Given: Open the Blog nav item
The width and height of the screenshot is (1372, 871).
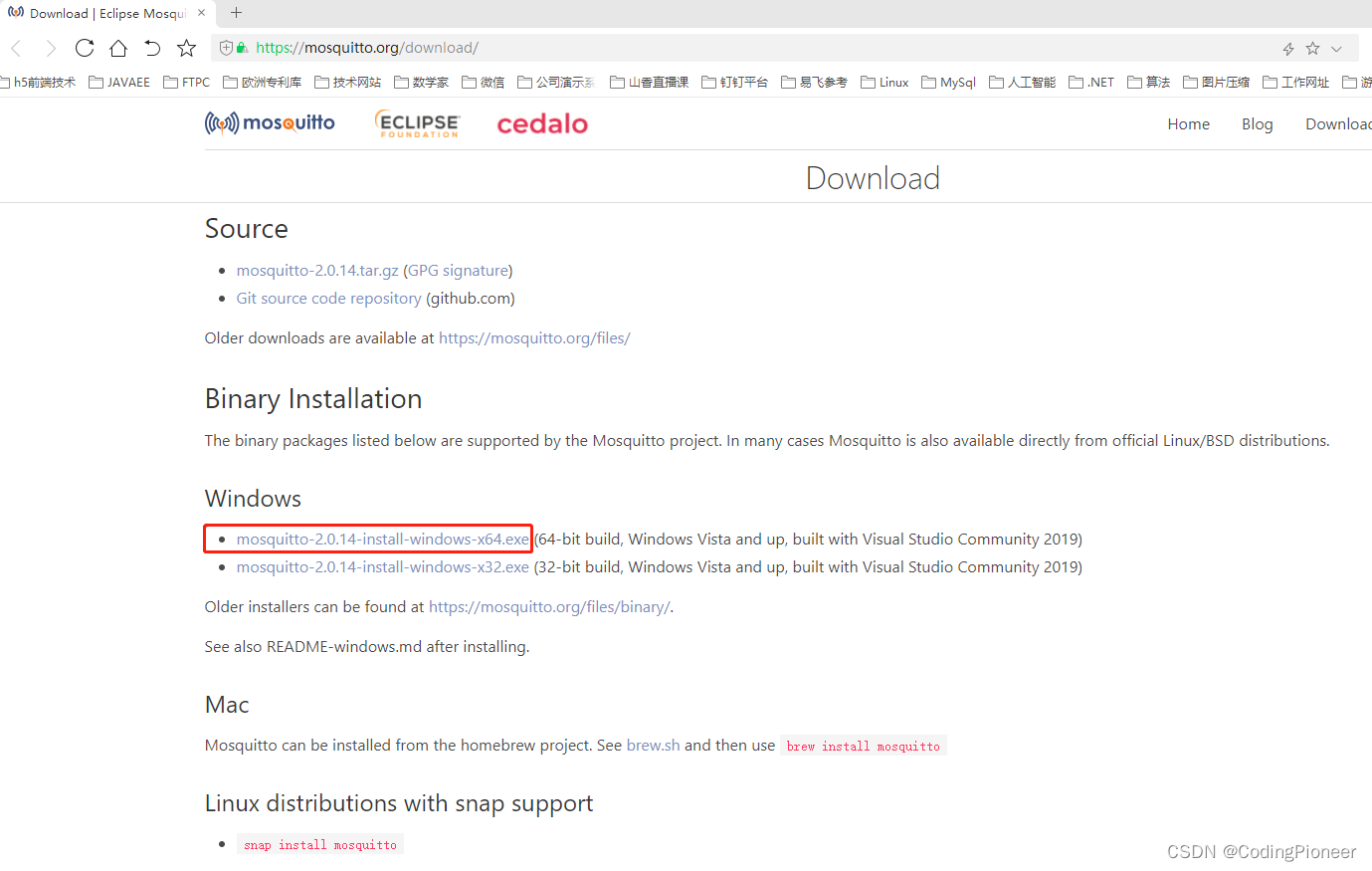Looking at the screenshot, I should pos(1258,124).
